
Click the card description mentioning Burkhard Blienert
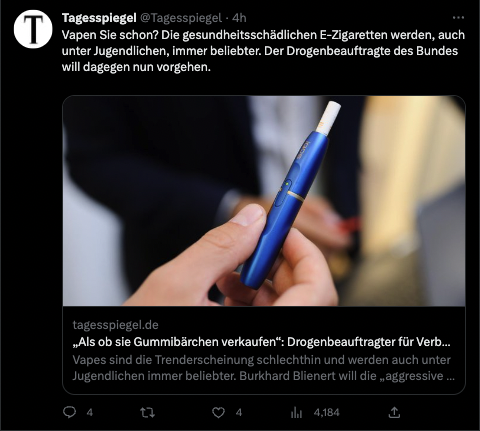pos(263,368)
